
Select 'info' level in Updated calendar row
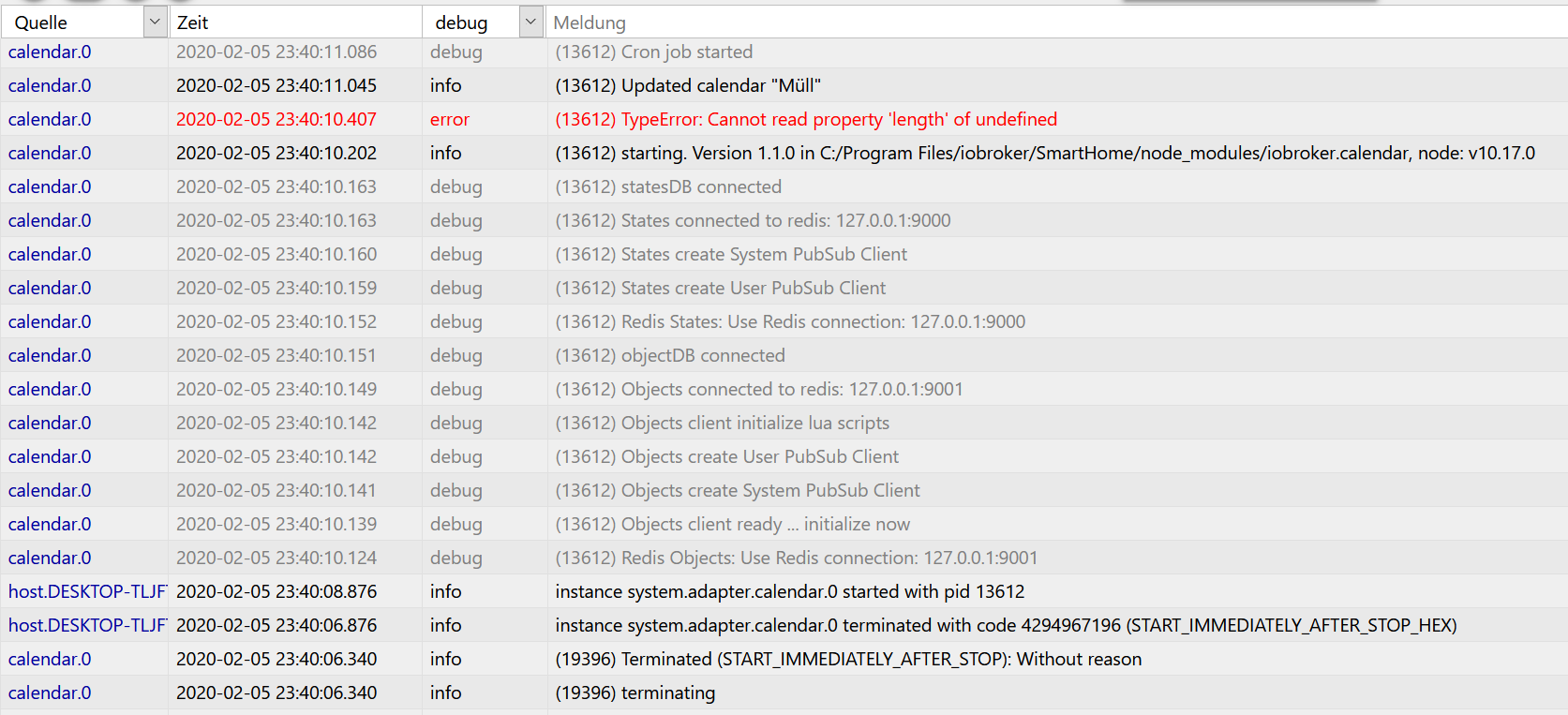tap(446, 85)
